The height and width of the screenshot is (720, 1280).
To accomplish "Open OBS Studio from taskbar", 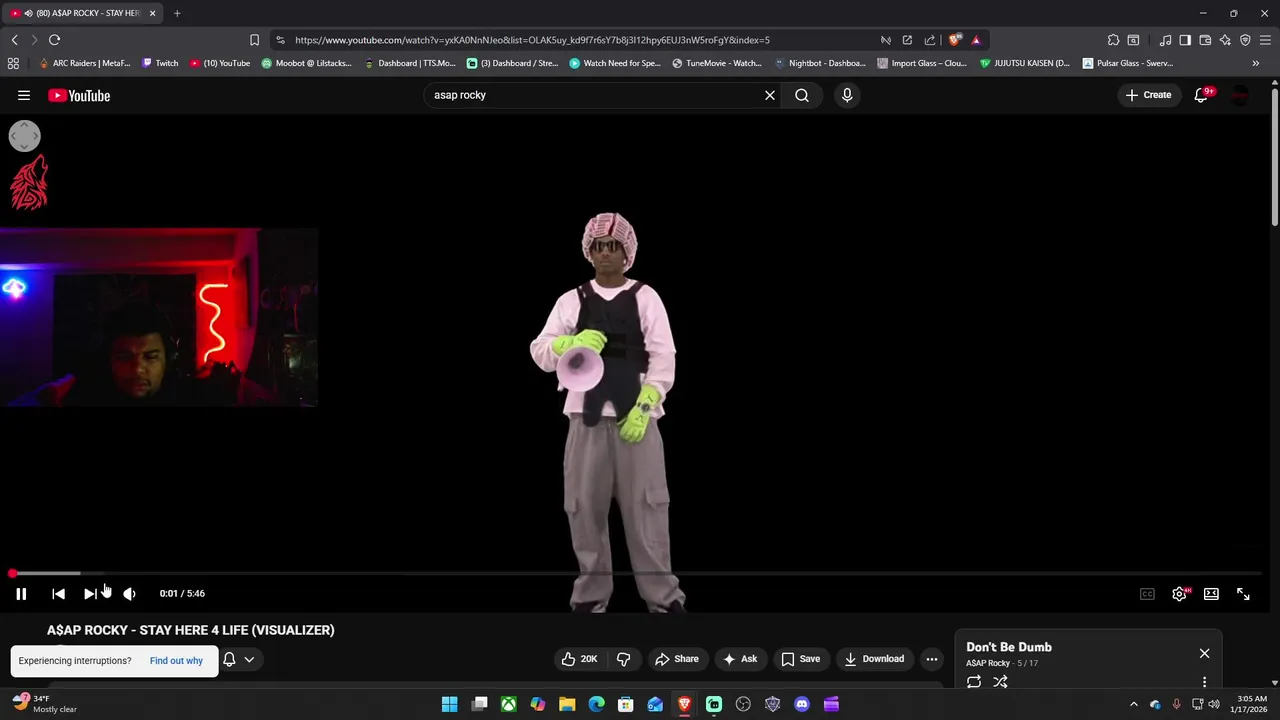I will [743, 704].
